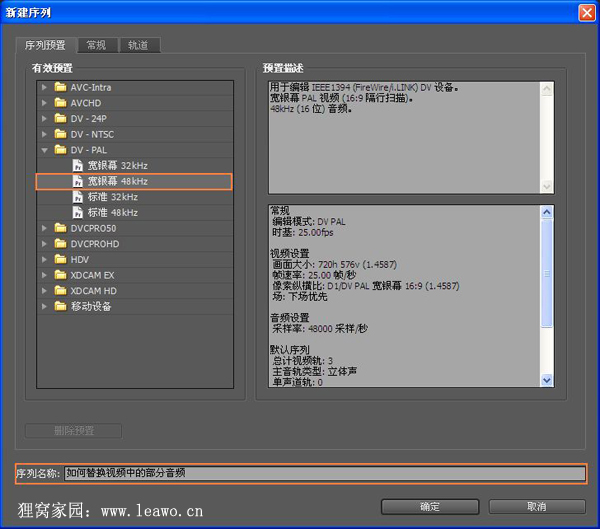Click the 总计视频轨: 3 line
Viewport: 600px width, 529px height.
(302, 361)
